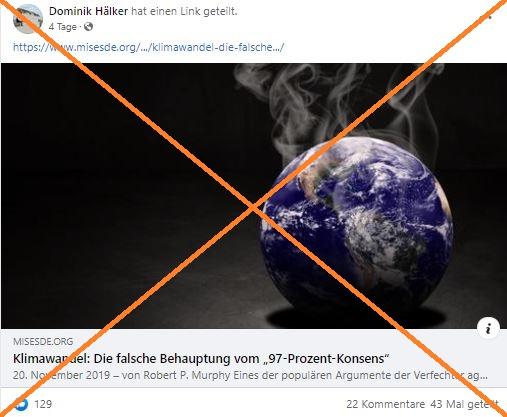507x417 pixels.
Task: Open the article title about 97-Prozent-Konsens
Action: 201,359
